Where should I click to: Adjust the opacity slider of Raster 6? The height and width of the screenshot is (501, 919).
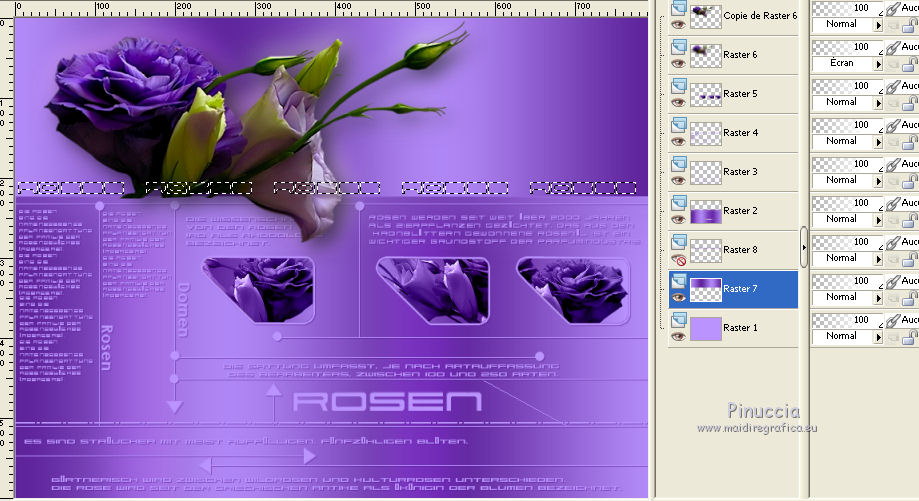coord(847,47)
